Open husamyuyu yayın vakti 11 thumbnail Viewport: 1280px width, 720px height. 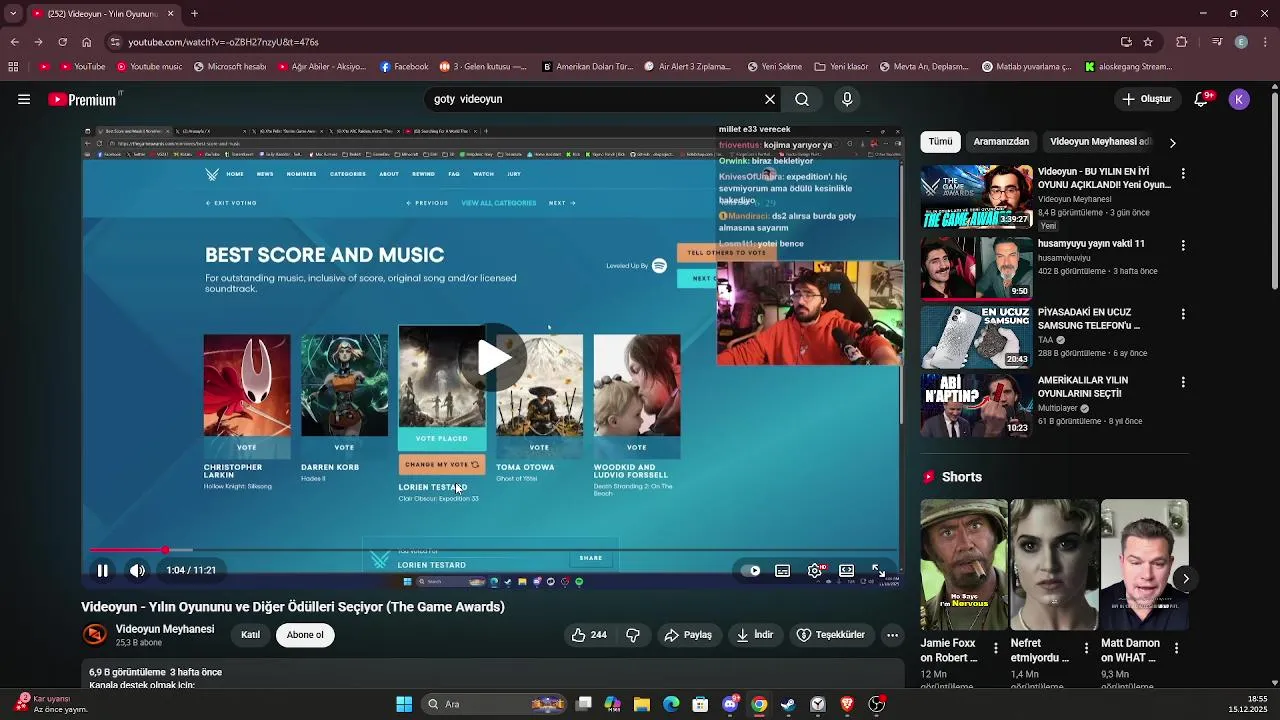pyautogui.click(x=977, y=268)
